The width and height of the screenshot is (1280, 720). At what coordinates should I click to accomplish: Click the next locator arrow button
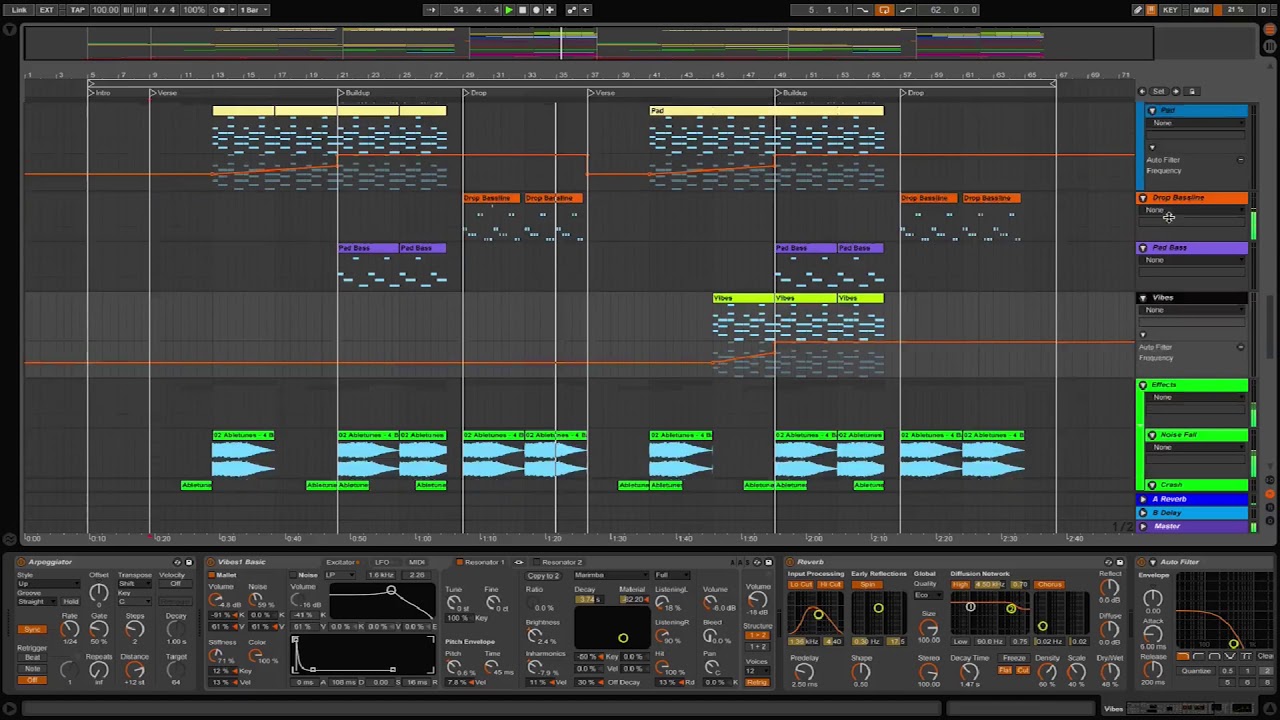click(1175, 91)
